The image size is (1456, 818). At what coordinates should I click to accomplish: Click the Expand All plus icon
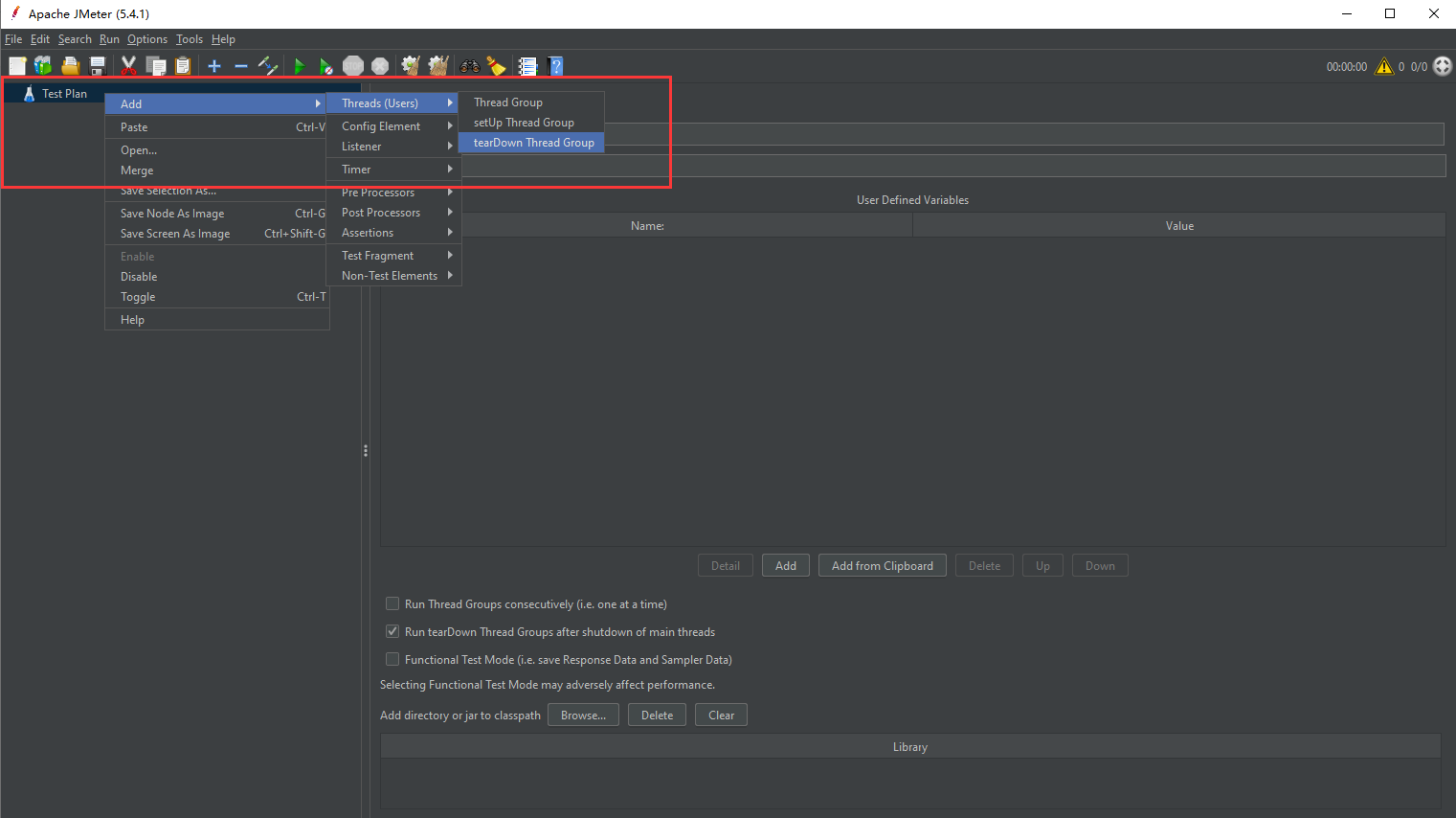(214, 66)
